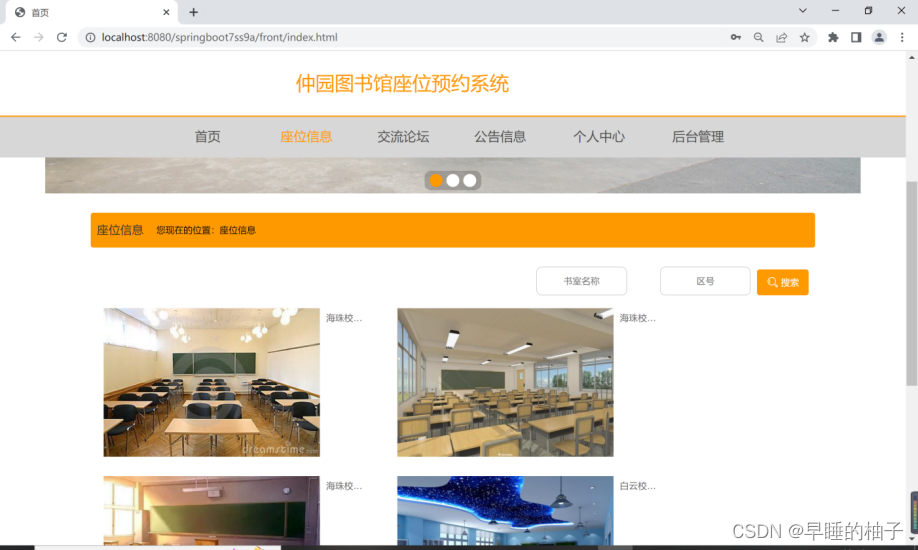
Task: Click the orange 搜索 button
Action: [782, 282]
